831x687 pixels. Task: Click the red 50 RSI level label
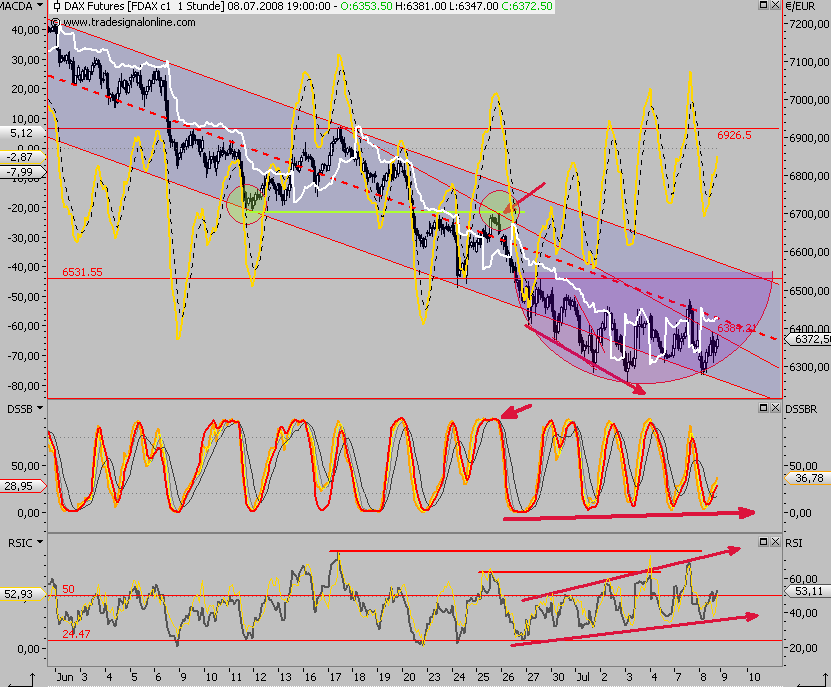(68, 589)
